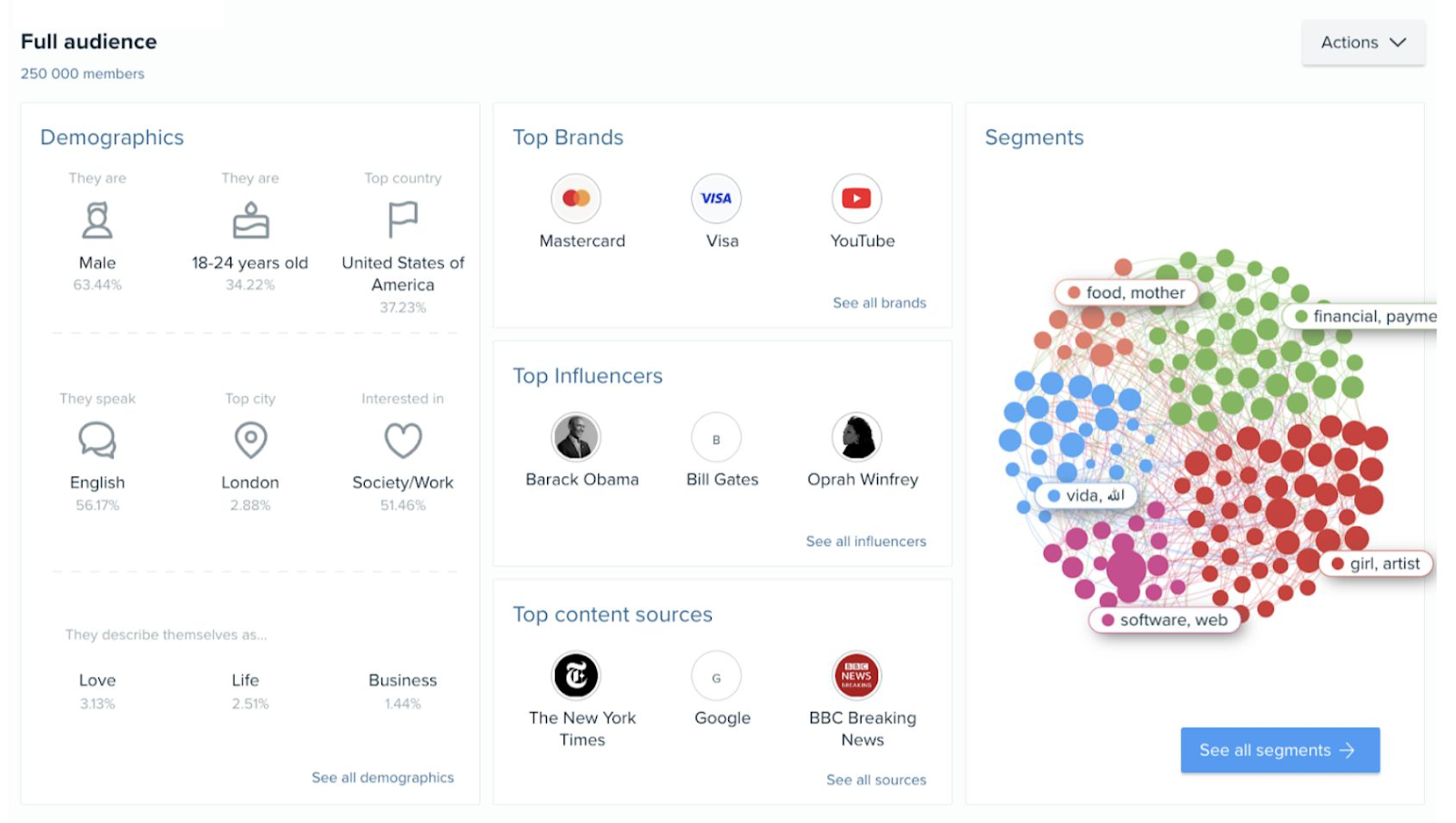
Task: Select Oprah Winfrey's influencer icon
Action: coord(856,437)
